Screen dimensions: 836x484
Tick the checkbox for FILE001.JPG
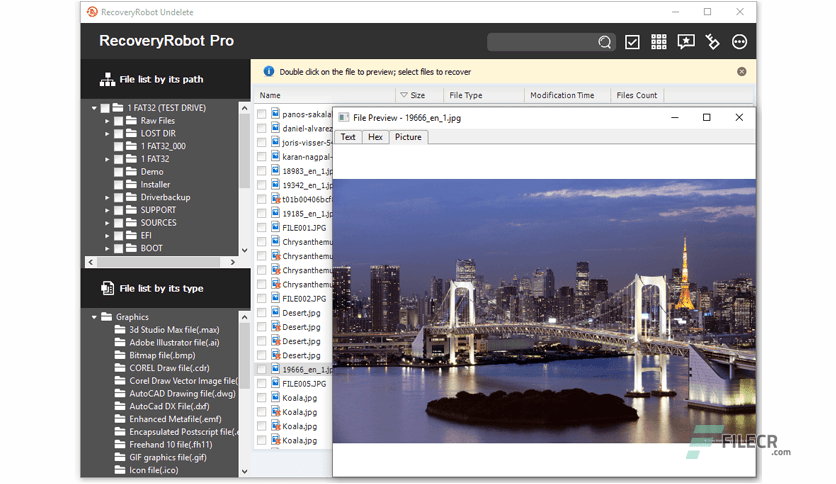(x=261, y=228)
